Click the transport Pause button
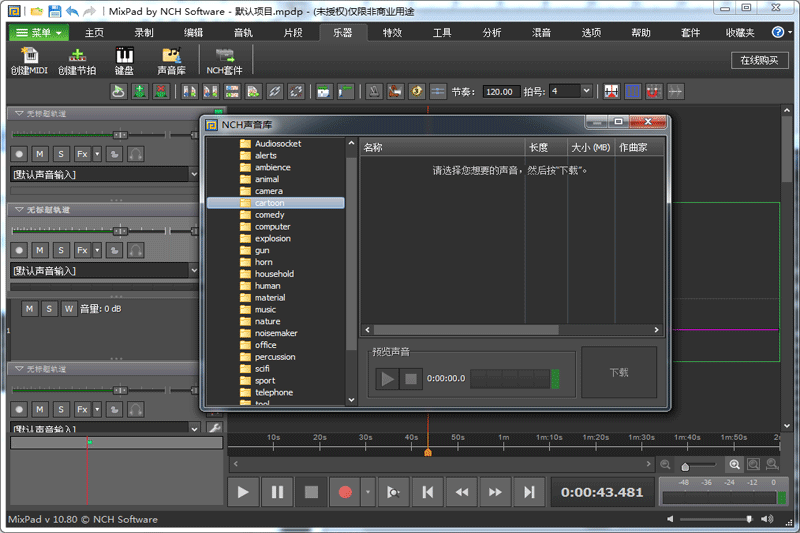 click(277, 492)
